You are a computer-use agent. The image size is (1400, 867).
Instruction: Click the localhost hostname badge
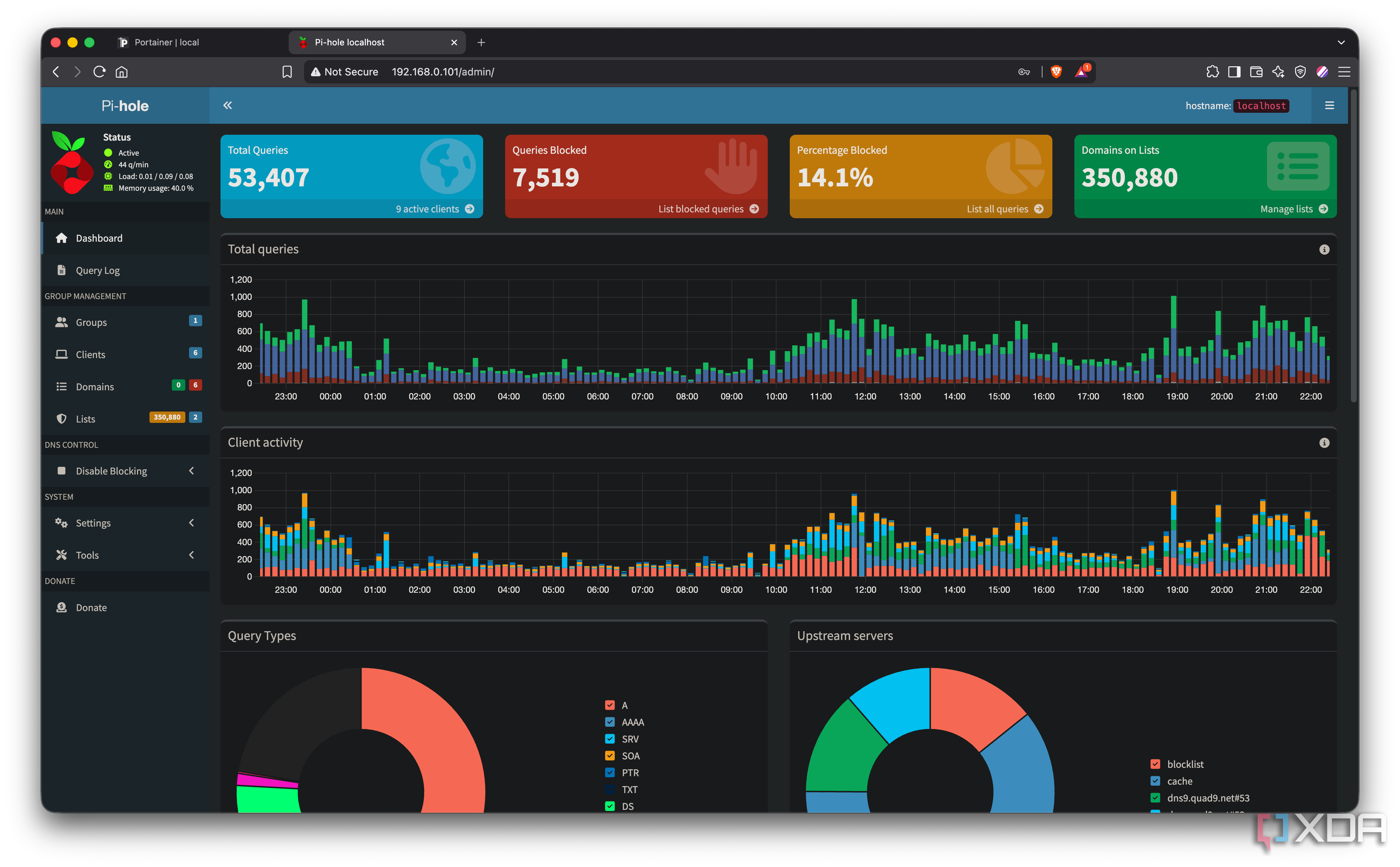1261,105
